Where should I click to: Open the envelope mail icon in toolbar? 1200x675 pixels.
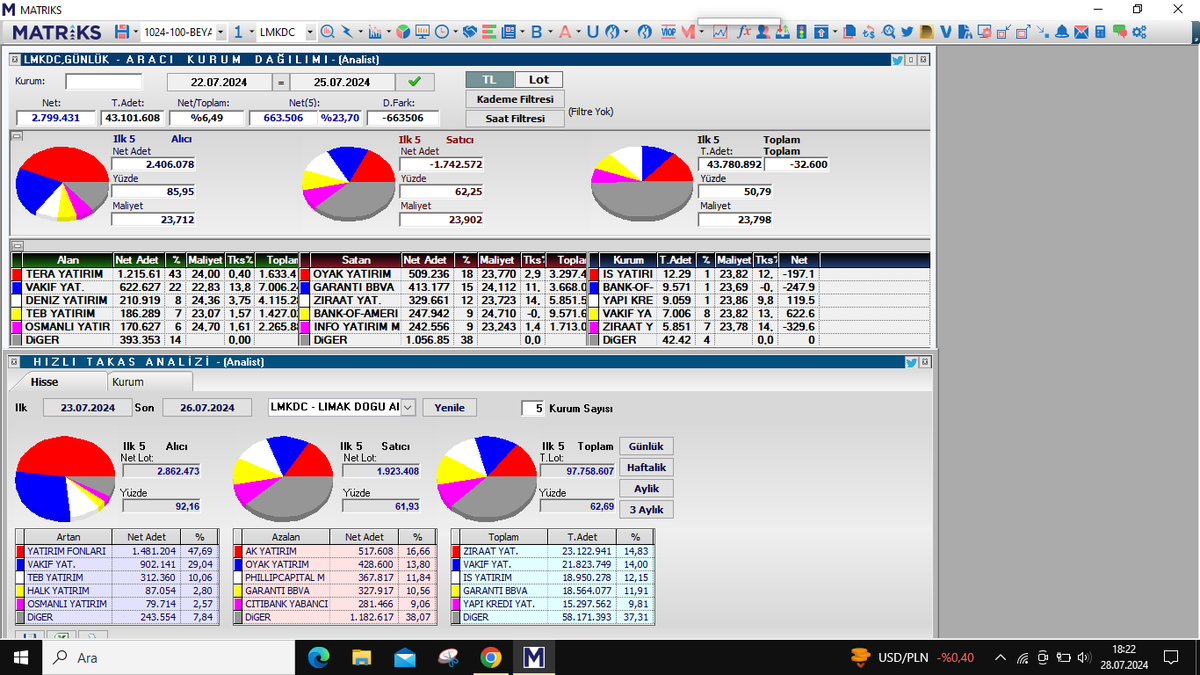point(1081,32)
